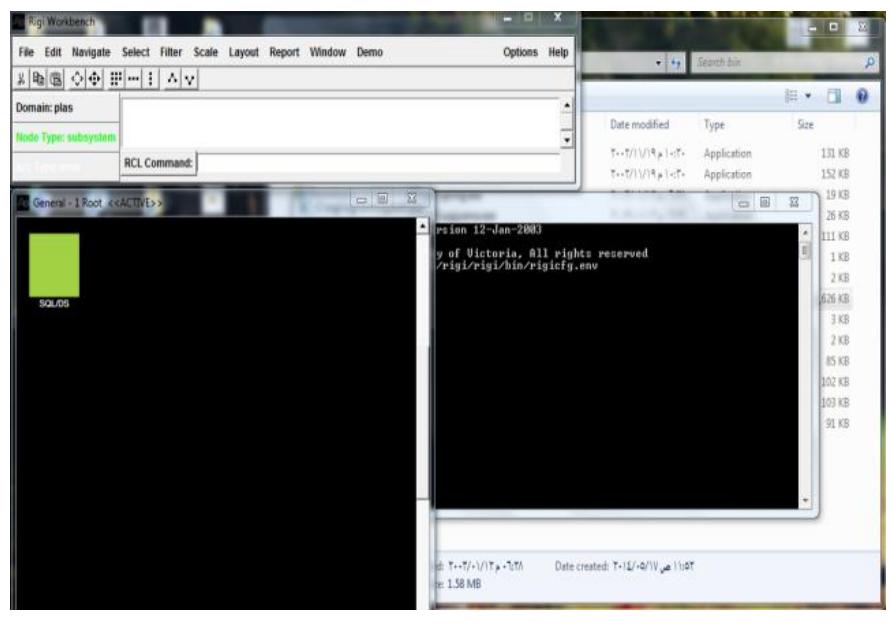Screen dimensions: 892x636
Task: Select the green SQL/DS node
Action: pyautogui.click(x=53, y=264)
